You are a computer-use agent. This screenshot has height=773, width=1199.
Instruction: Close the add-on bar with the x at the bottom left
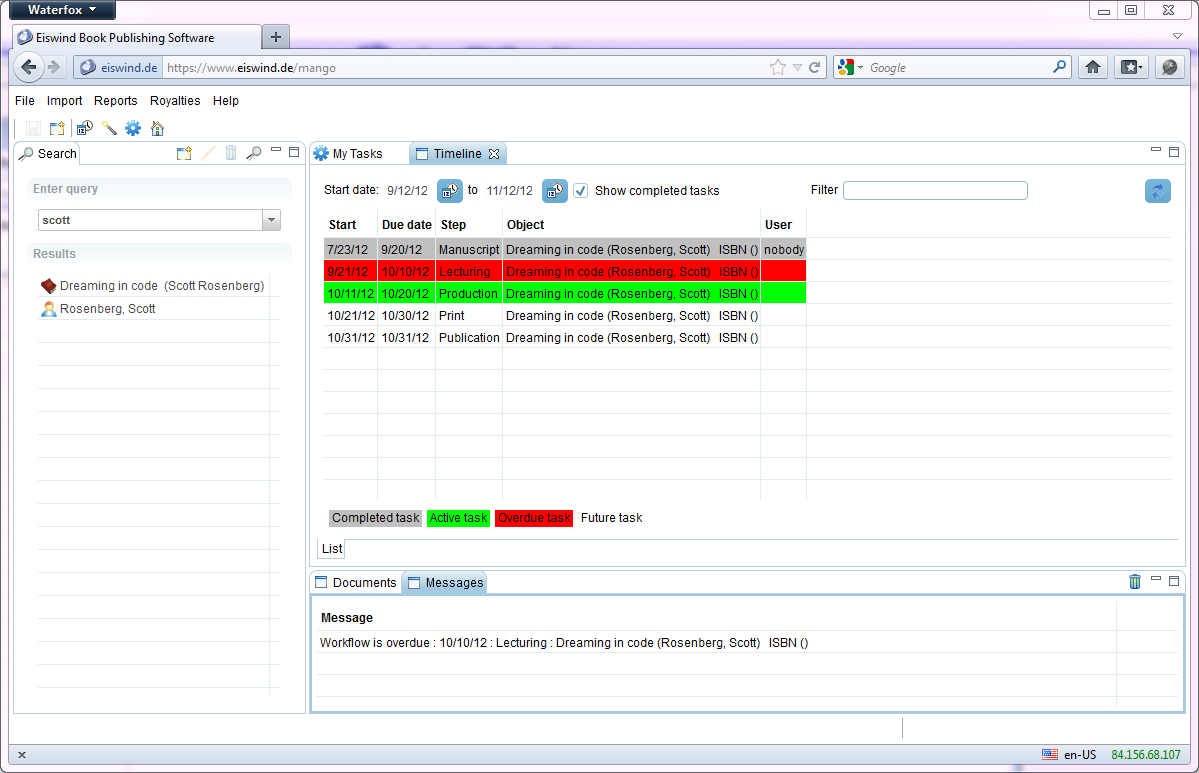tap(22, 755)
